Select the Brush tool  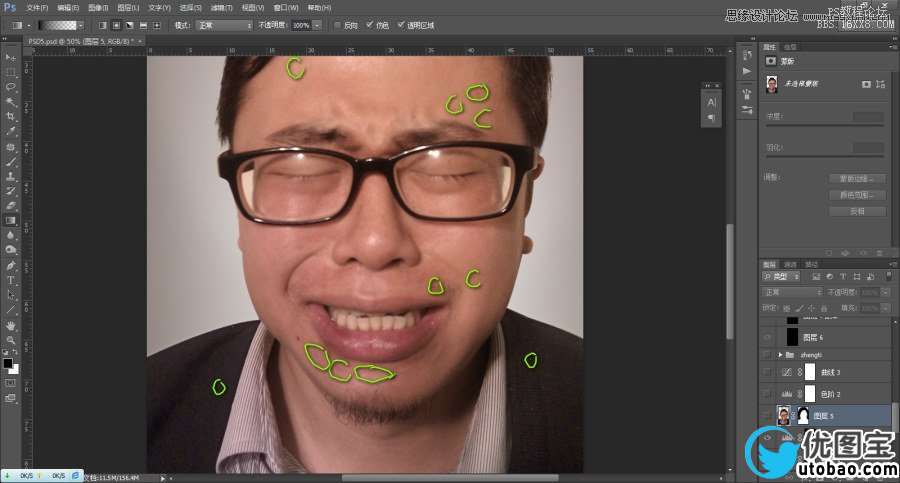tap(10, 162)
